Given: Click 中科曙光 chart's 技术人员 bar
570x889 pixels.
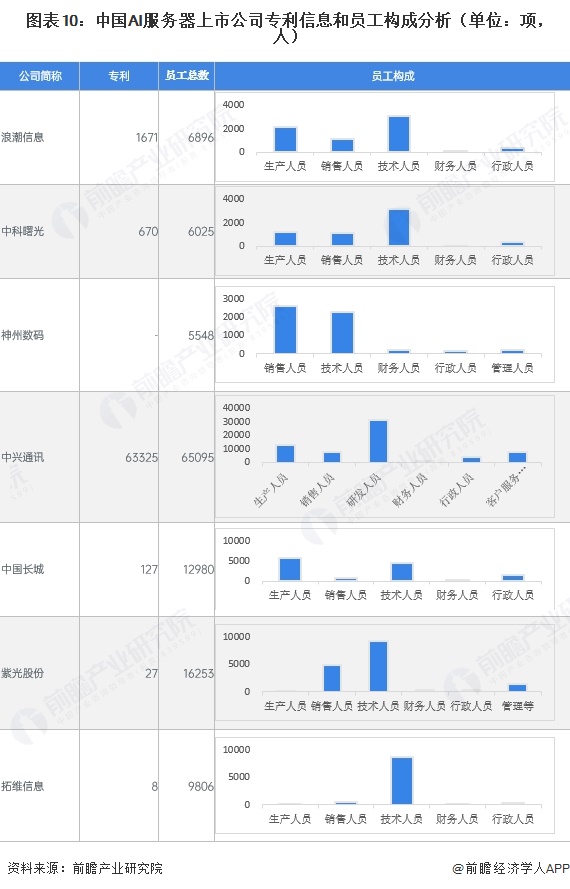Looking at the screenshot, I should pyautogui.click(x=399, y=228).
